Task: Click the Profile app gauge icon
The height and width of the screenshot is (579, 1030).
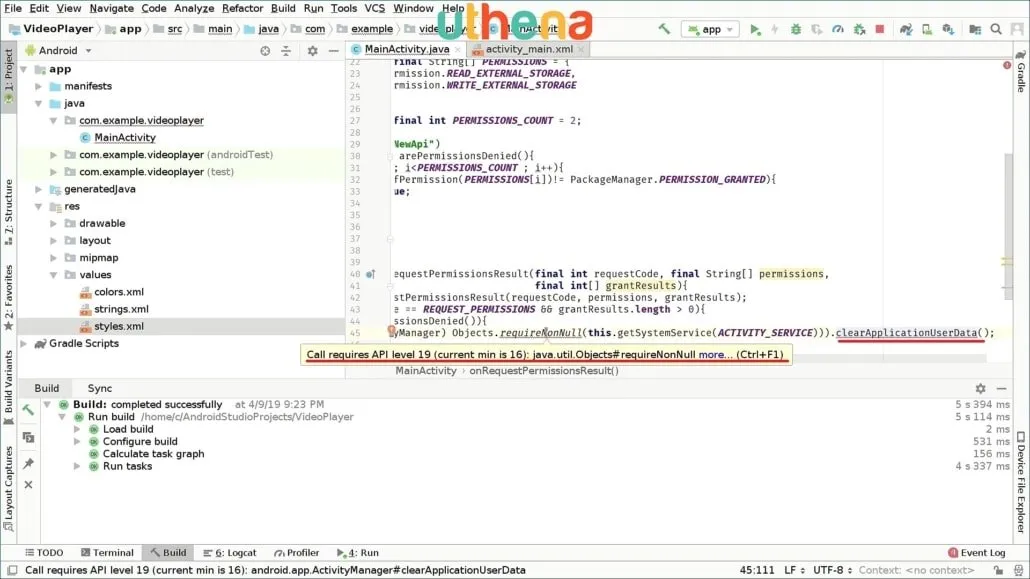Action: (838, 29)
